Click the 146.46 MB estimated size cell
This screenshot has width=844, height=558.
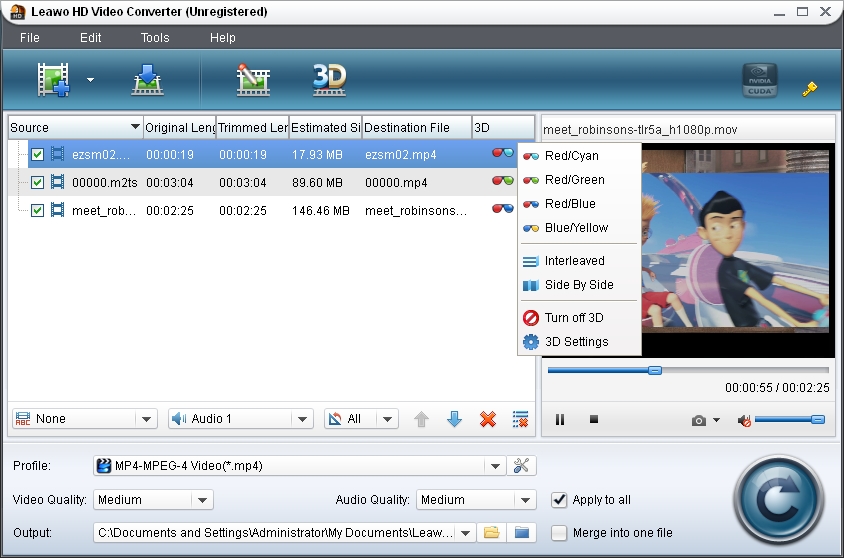321,211
